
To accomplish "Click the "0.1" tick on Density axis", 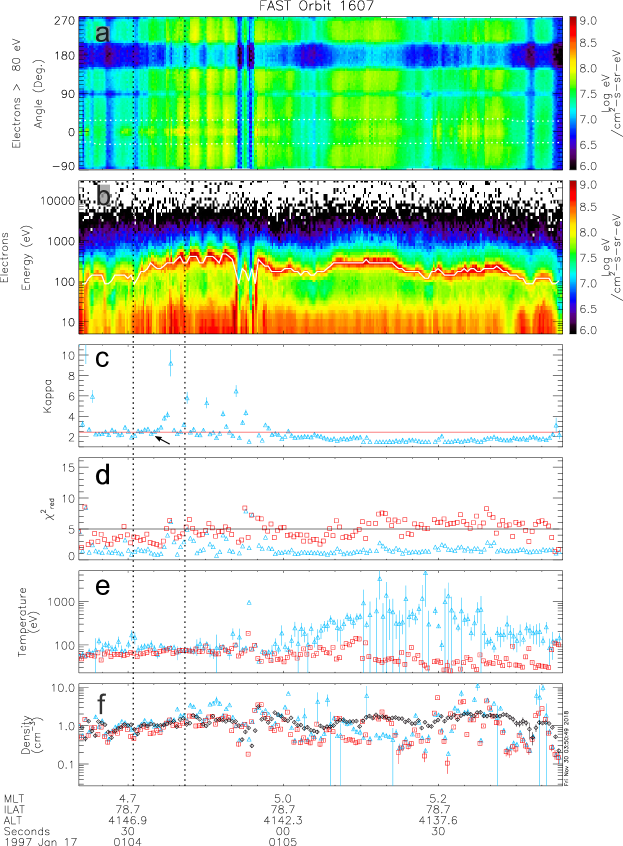I will 66,765.
